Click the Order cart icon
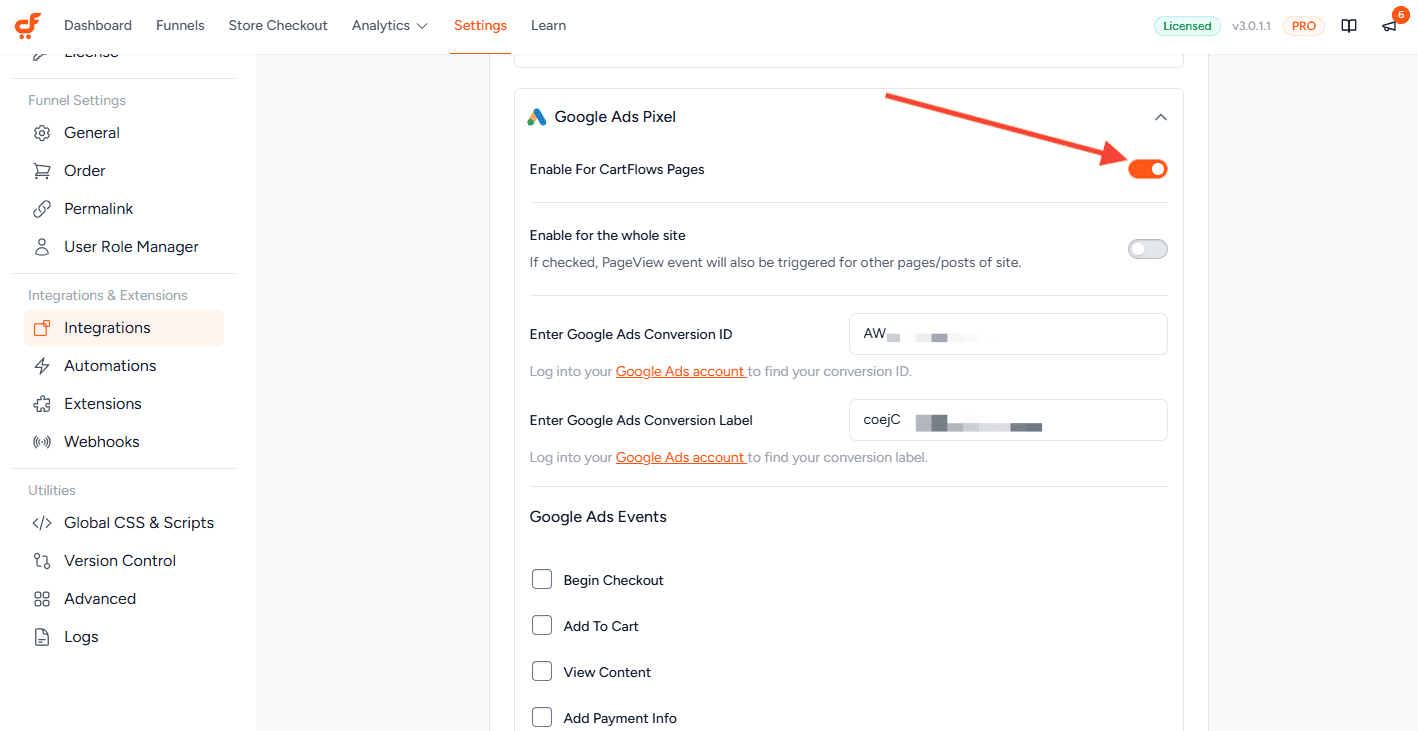 tap(42, 171)
